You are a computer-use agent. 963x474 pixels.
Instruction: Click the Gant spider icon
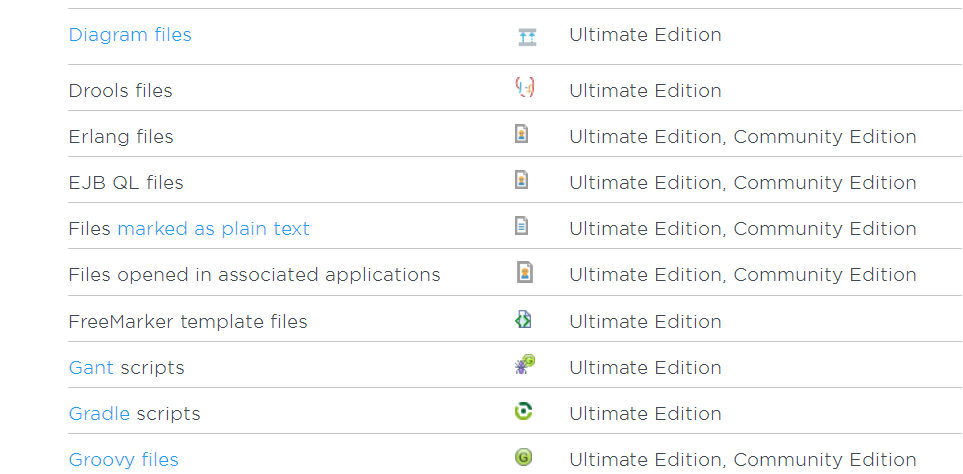click(x=524, y=365)
